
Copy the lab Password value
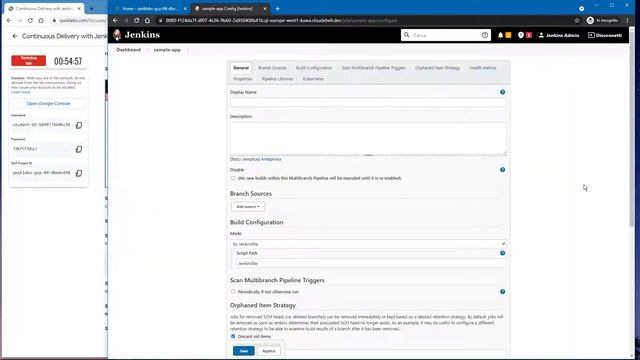(79, 149)
